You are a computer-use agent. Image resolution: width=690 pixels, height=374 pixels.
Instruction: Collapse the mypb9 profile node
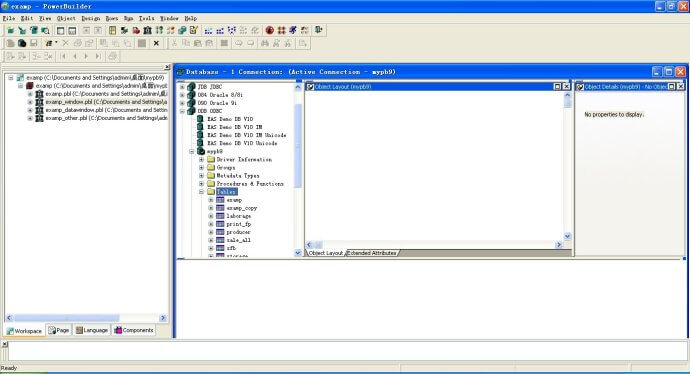(x=192, y=151)
